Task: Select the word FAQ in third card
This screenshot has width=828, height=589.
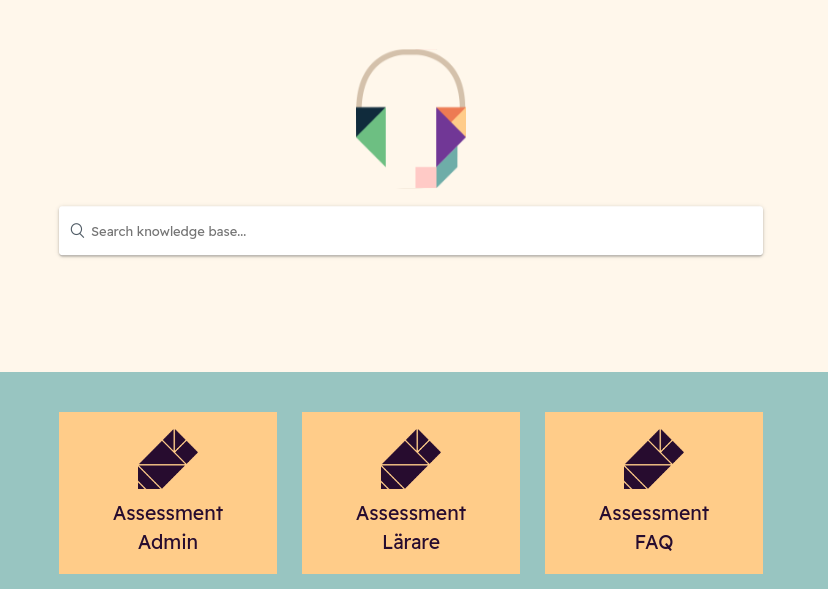Action: 654,543
